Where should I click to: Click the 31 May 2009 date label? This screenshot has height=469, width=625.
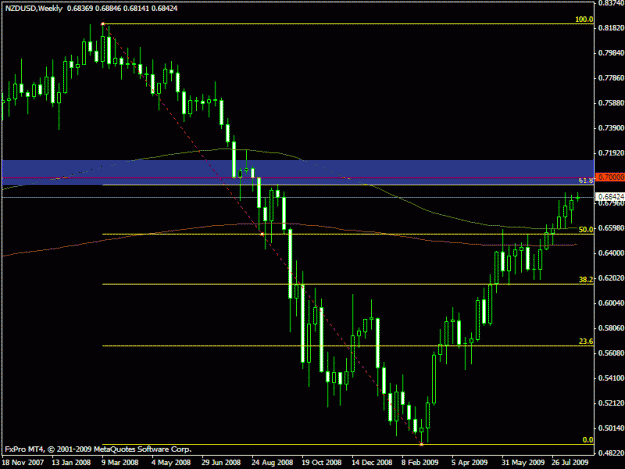[x=523, y=463]
